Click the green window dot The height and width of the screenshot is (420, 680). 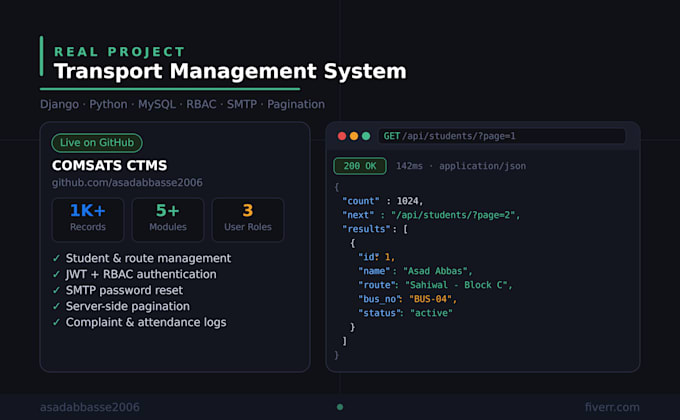click(x=366, y=136)
